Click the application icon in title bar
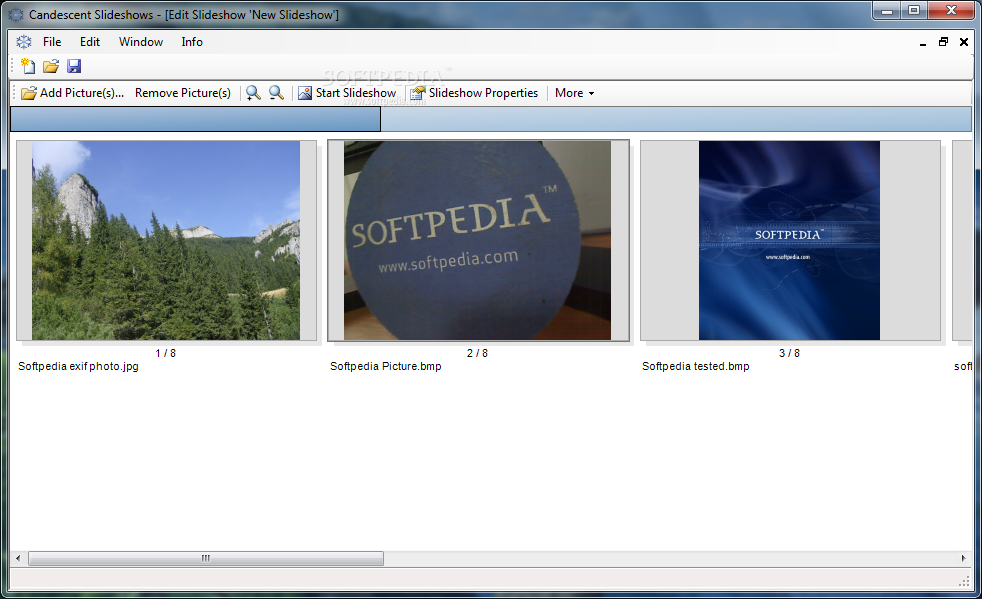The image size is (982, 599). pos(16,14)
